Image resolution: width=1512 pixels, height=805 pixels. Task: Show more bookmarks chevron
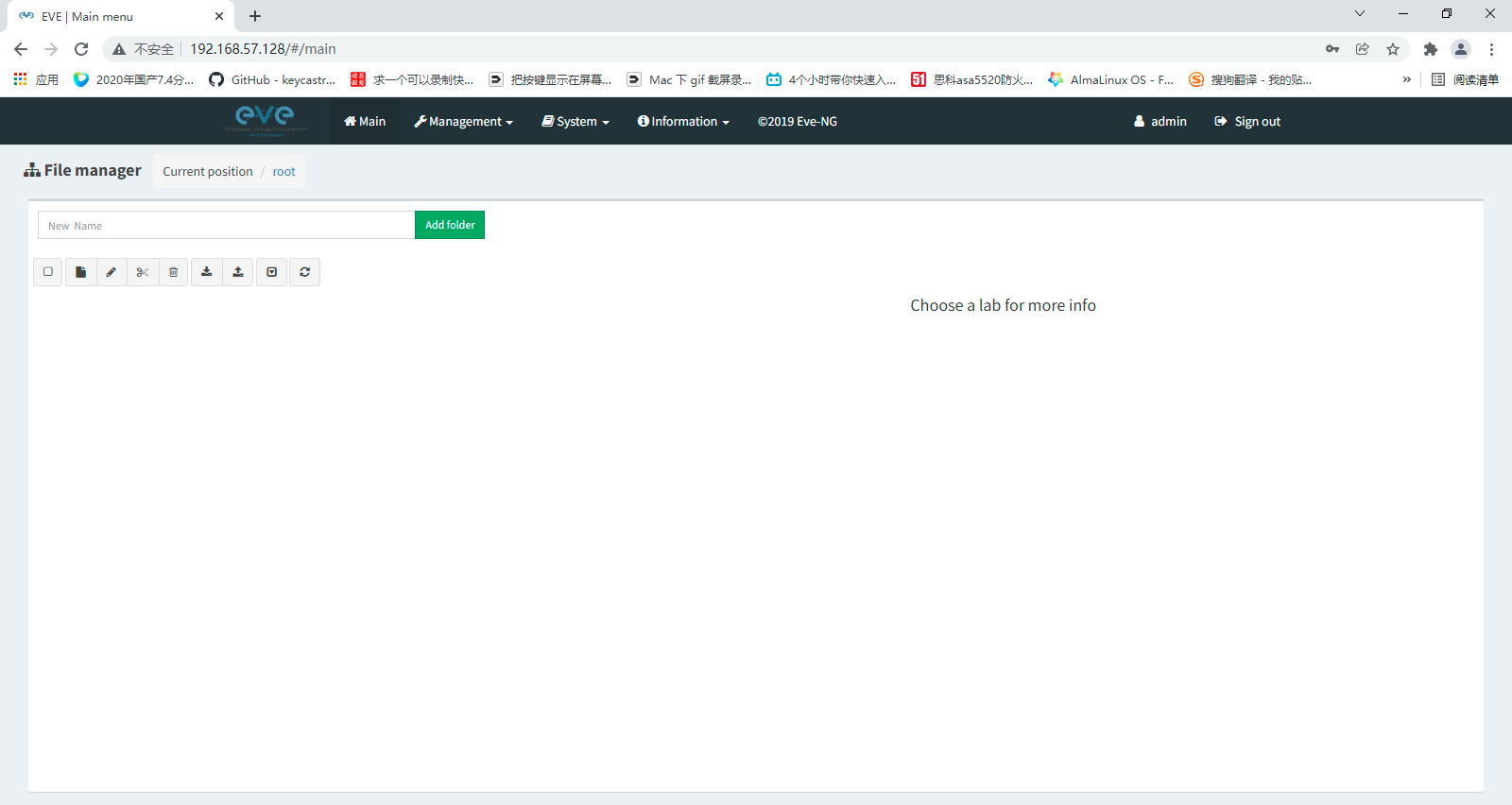point(1407,79)
